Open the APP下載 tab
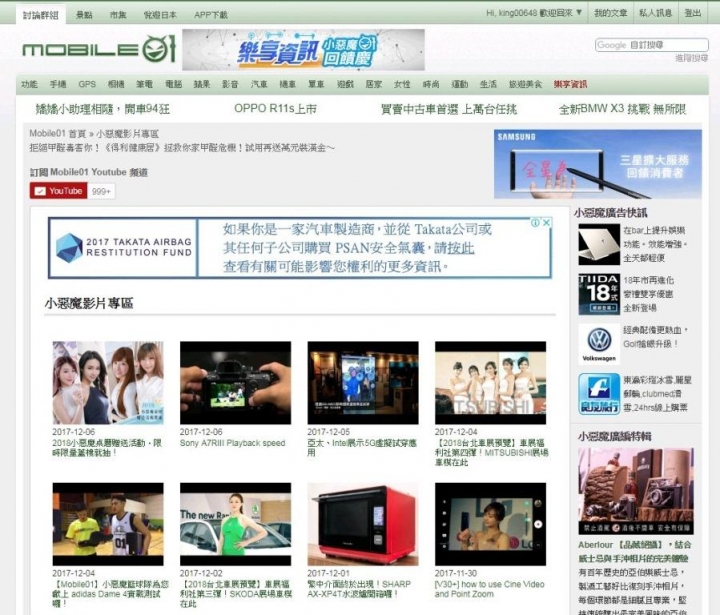This screenshot has width=720, height=615. pos(211,15)
